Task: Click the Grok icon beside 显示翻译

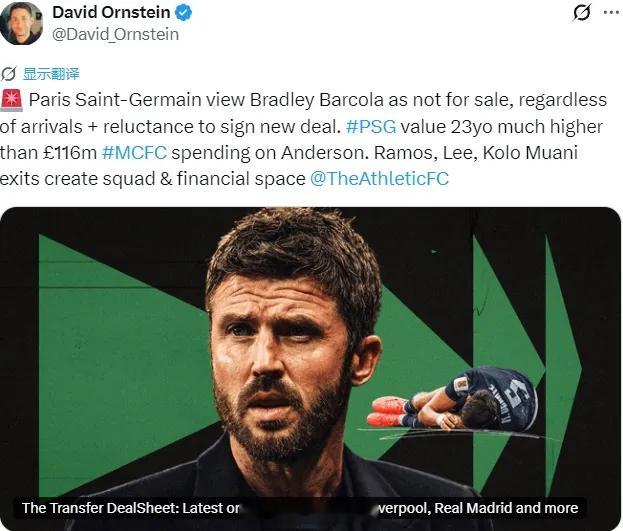Action: pos(8,74)
